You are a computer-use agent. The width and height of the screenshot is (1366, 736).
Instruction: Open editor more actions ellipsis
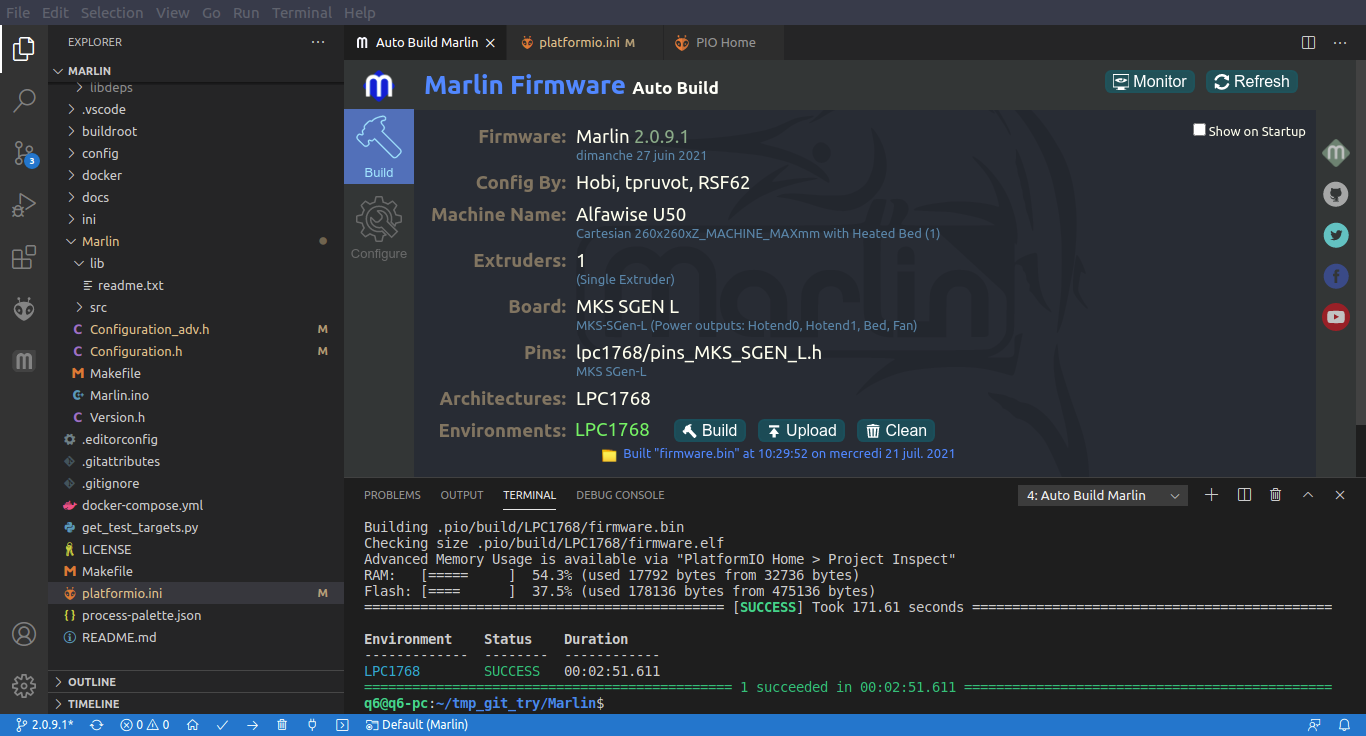point(1339,43)
